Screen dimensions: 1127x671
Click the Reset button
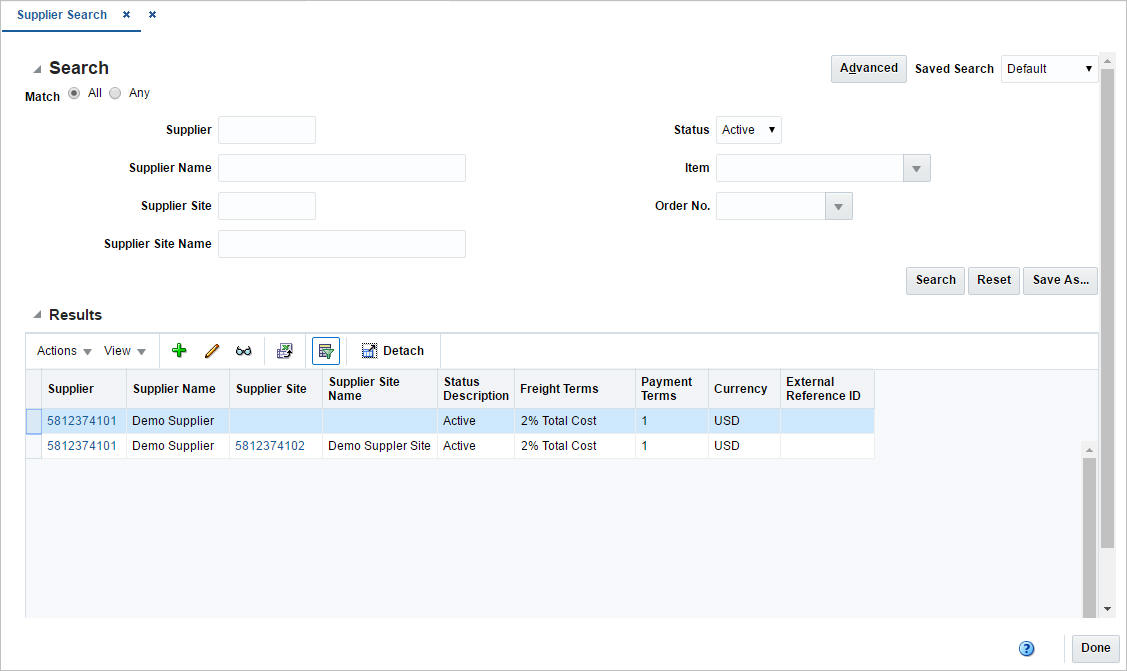point(993,280)
